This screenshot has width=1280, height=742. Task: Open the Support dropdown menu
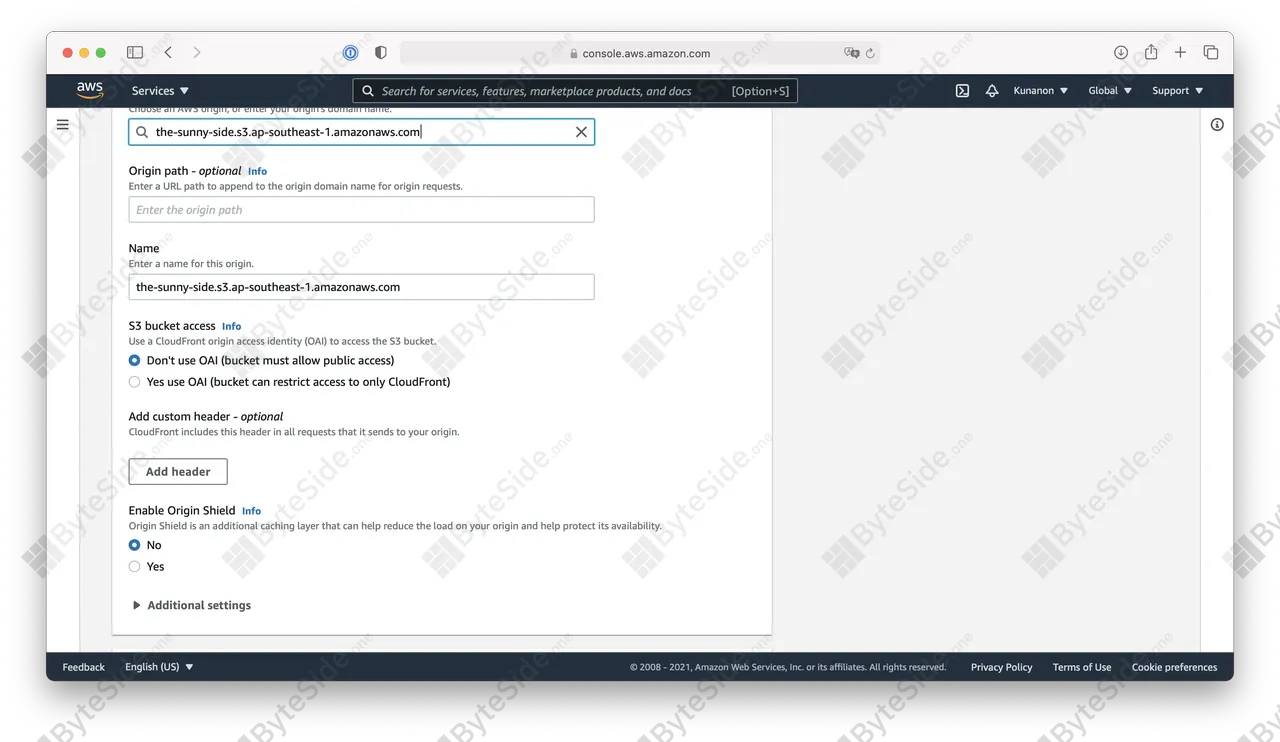point(1177,91)
